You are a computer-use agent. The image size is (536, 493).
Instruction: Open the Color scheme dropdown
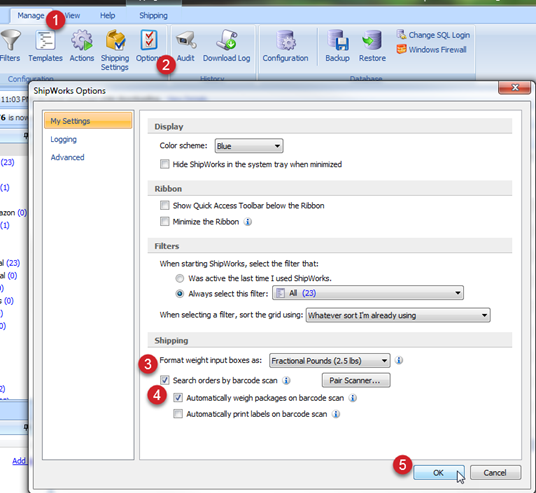[x=249, y=146]
